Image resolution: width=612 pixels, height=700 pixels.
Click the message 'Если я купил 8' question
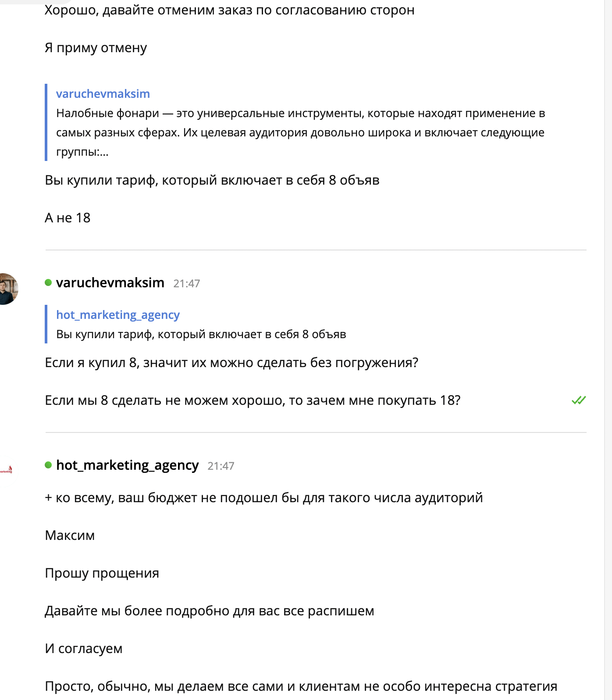tap(231, 362)
